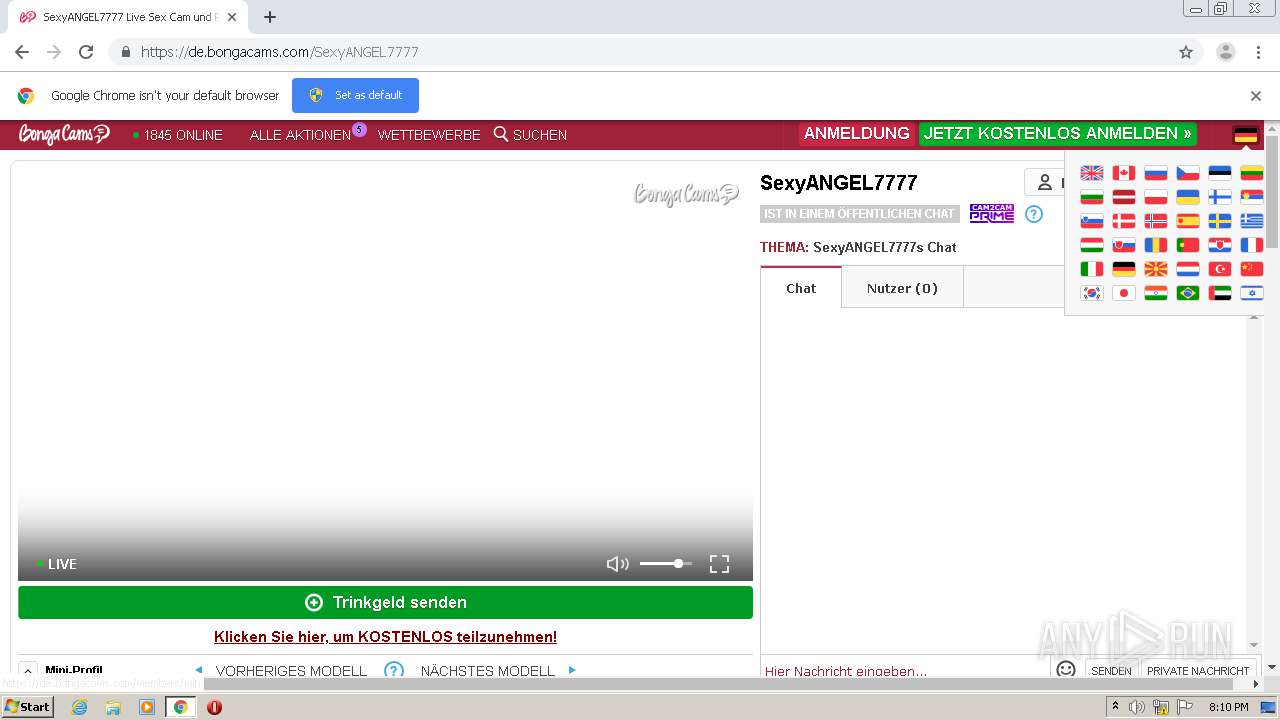This screenshot has height=720, width=1280.
Task: Bookmark this page with star icon
Action: click(x=1186, y=52)
